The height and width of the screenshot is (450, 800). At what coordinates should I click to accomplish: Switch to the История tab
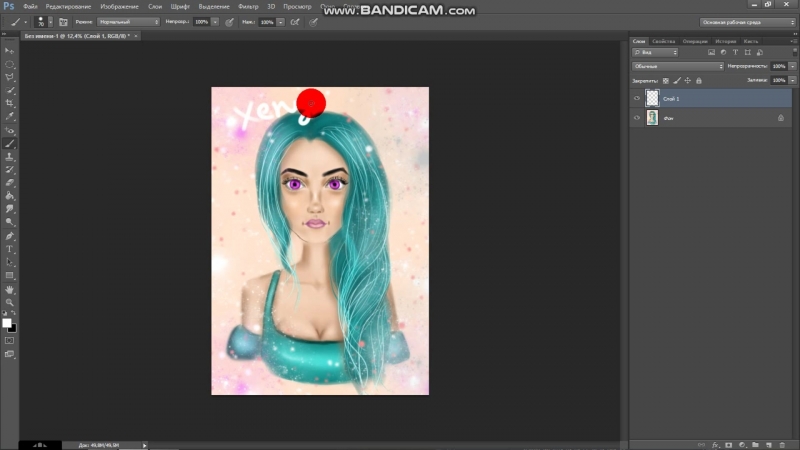(x=726, y=41)
